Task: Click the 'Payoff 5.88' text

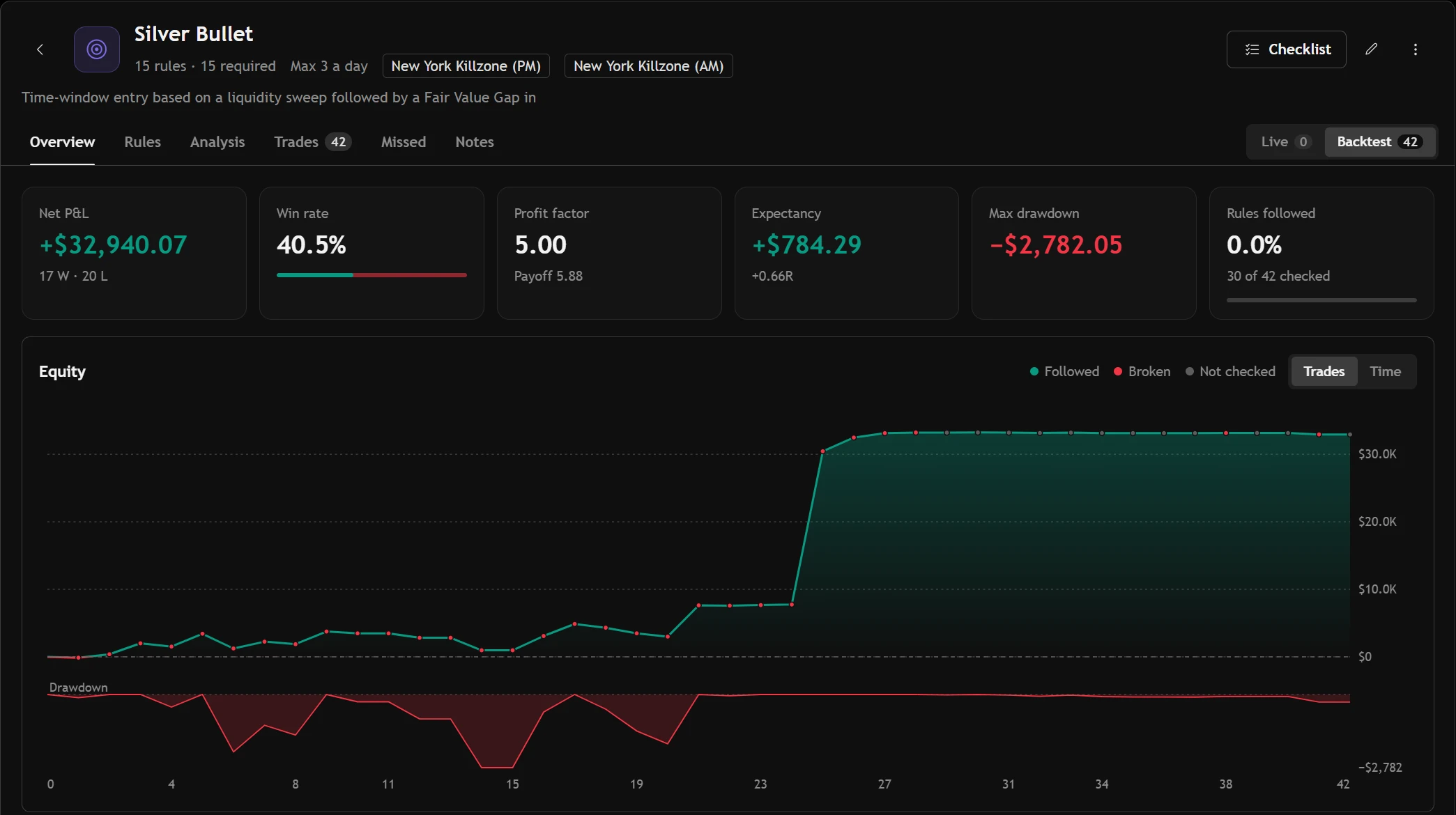Action: click(549, 276)
